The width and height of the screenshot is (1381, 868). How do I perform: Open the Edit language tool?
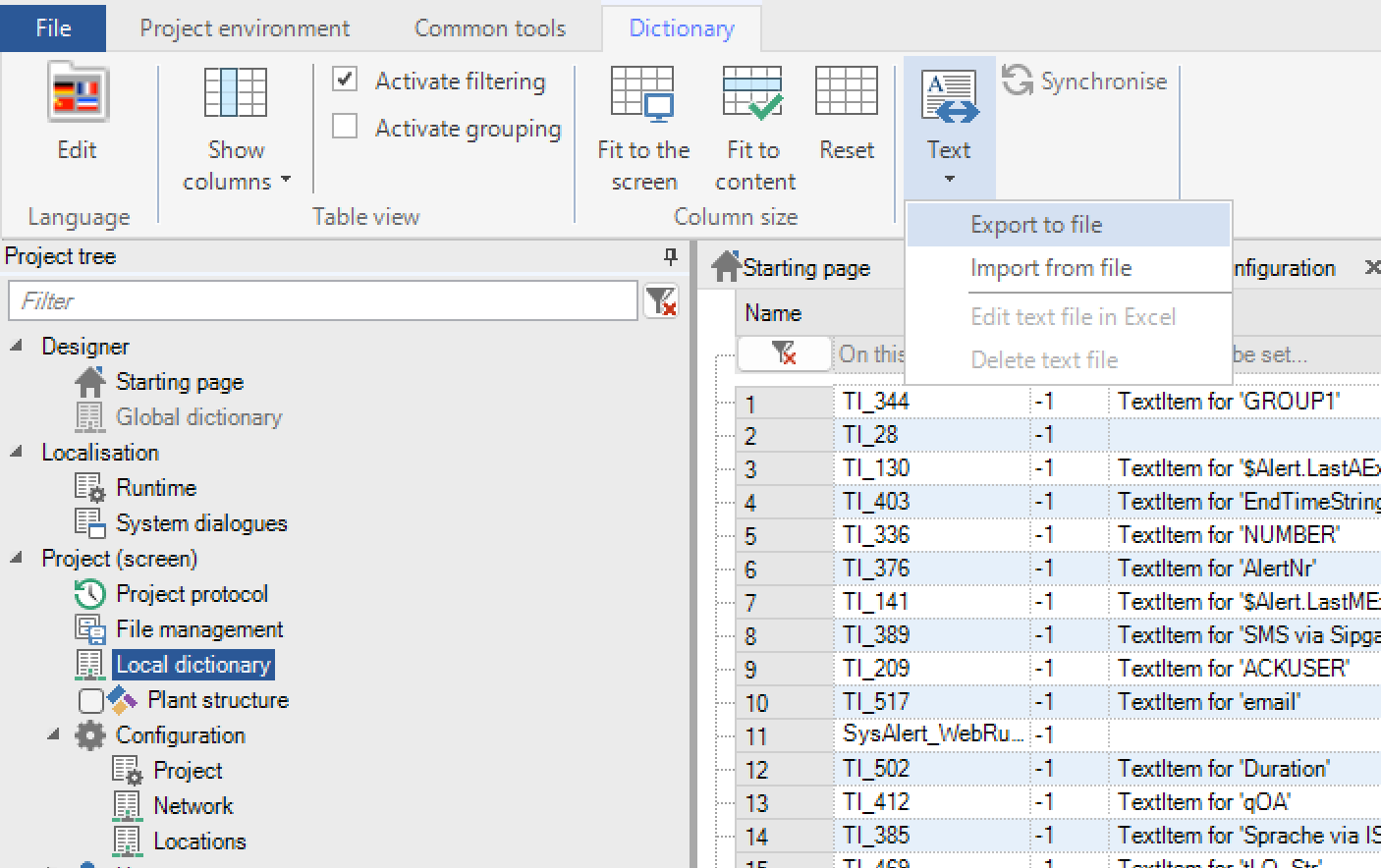[77, 111]
